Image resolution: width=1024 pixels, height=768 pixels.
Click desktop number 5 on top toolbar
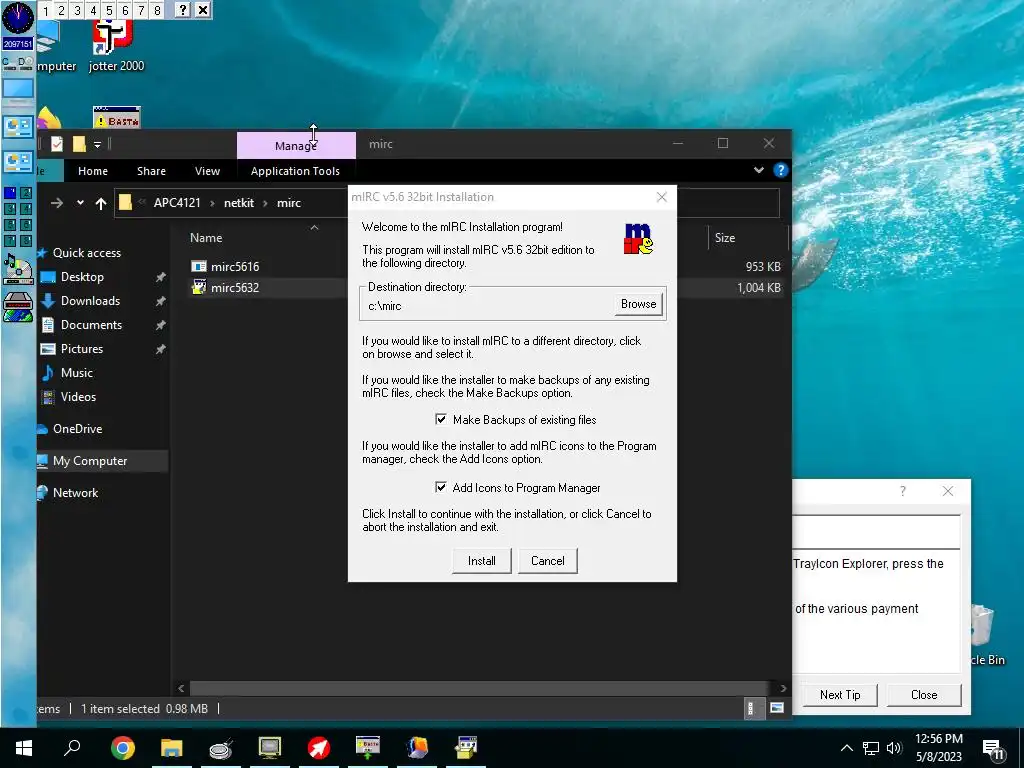tap(109, 10)
